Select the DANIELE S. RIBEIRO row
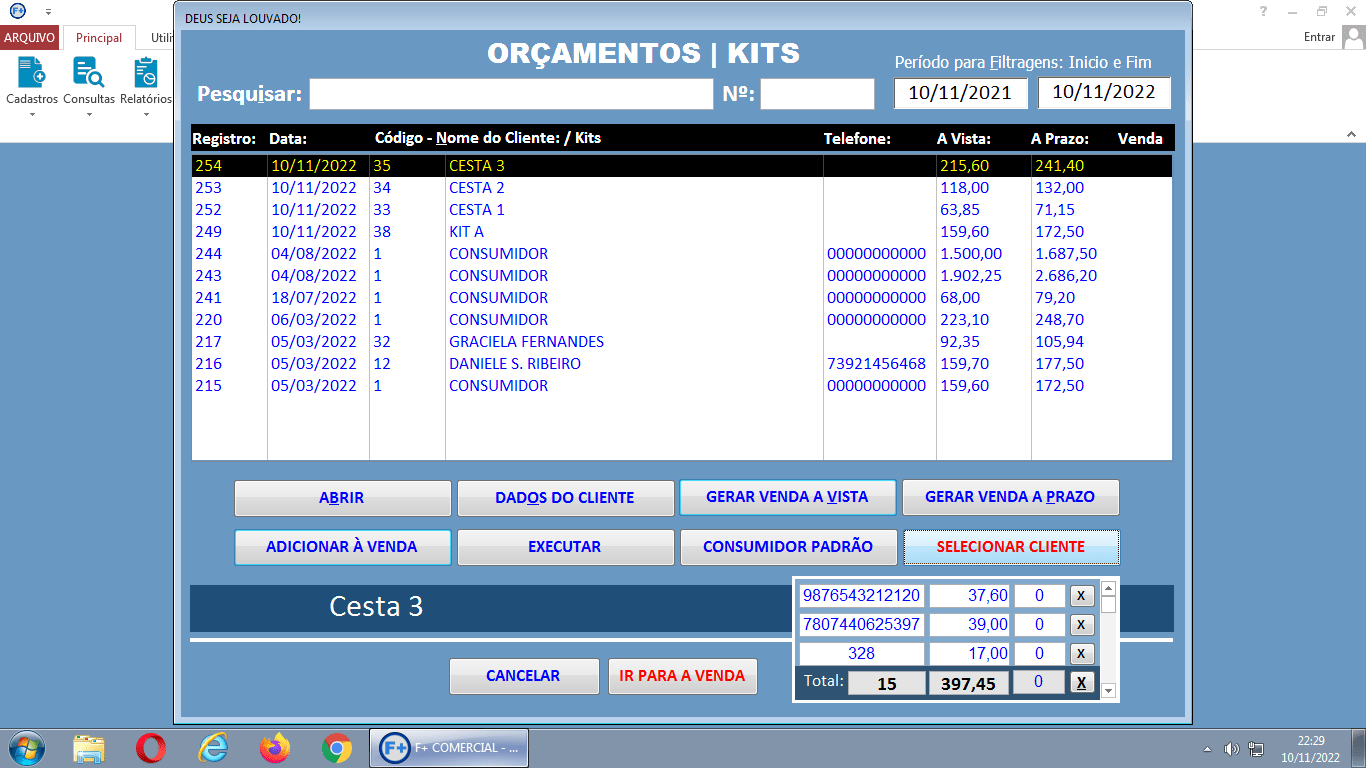The height and width of the screenshot is (768, 1366). (x=681, y=364)
